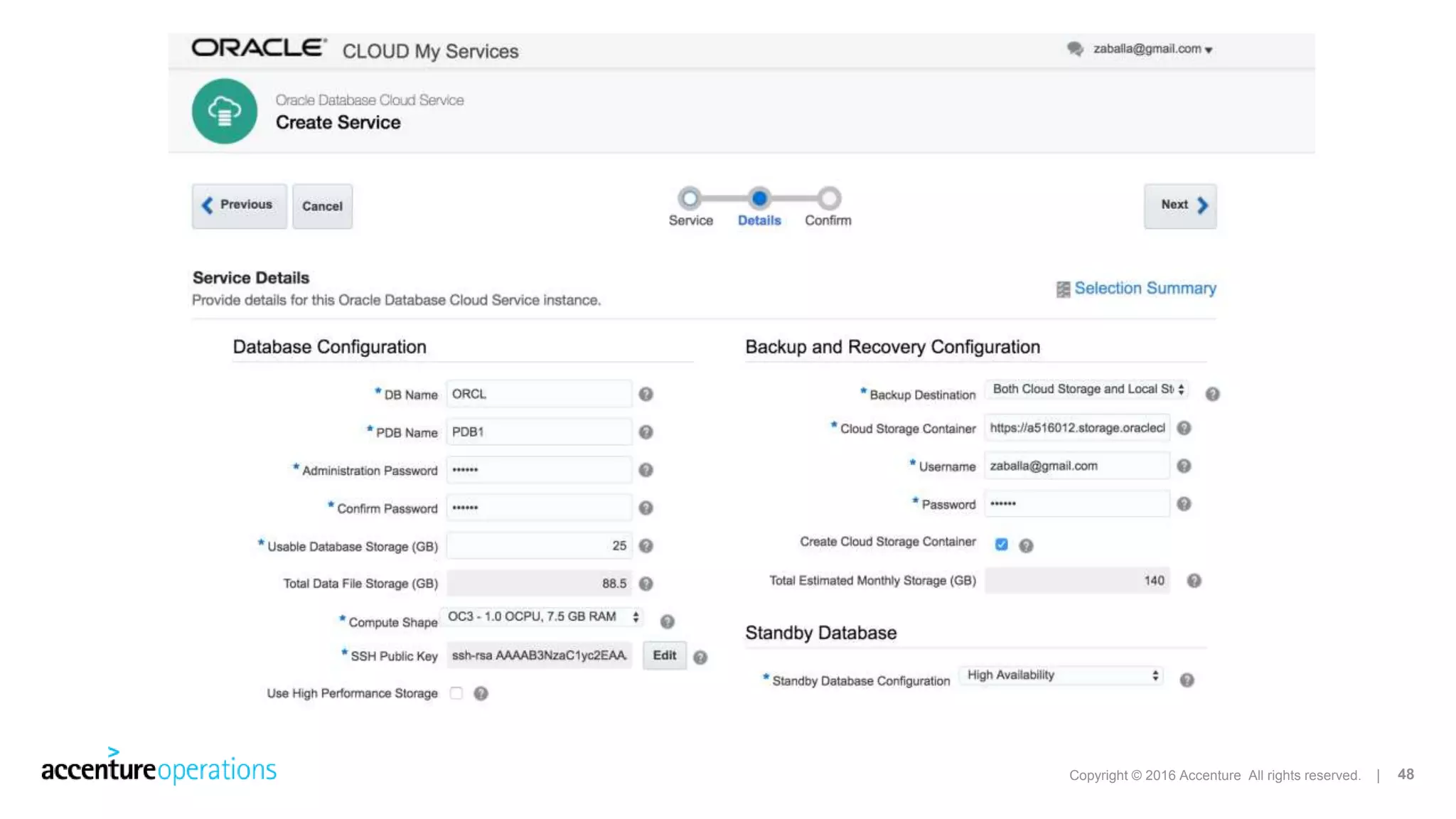The height and width of the screenshot is (819, 1456).
Task: Click help icon for Total Estimated Monthly Storage
Action: (x=1194, y=581)
